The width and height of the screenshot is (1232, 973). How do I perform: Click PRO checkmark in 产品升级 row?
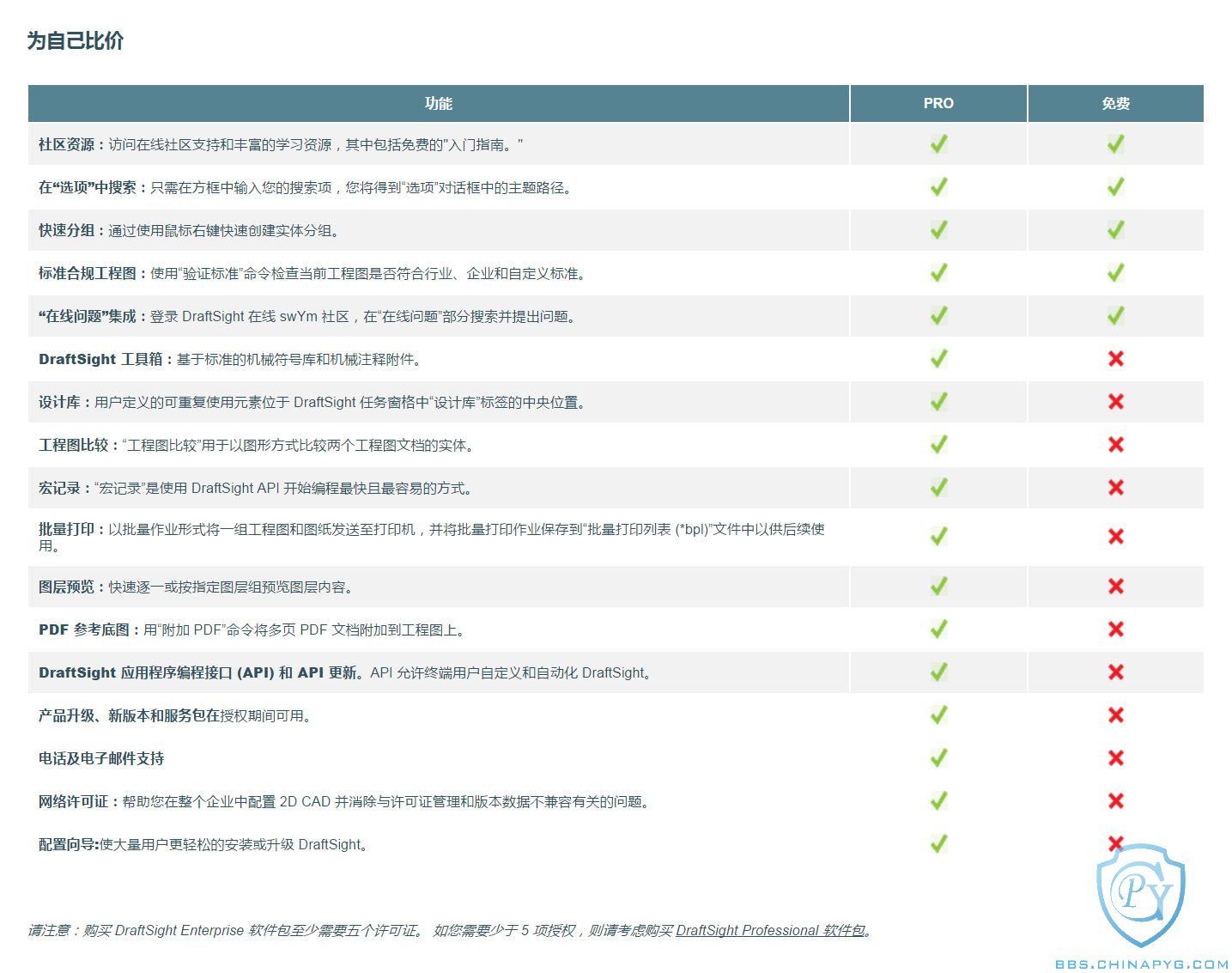(938, 715)
